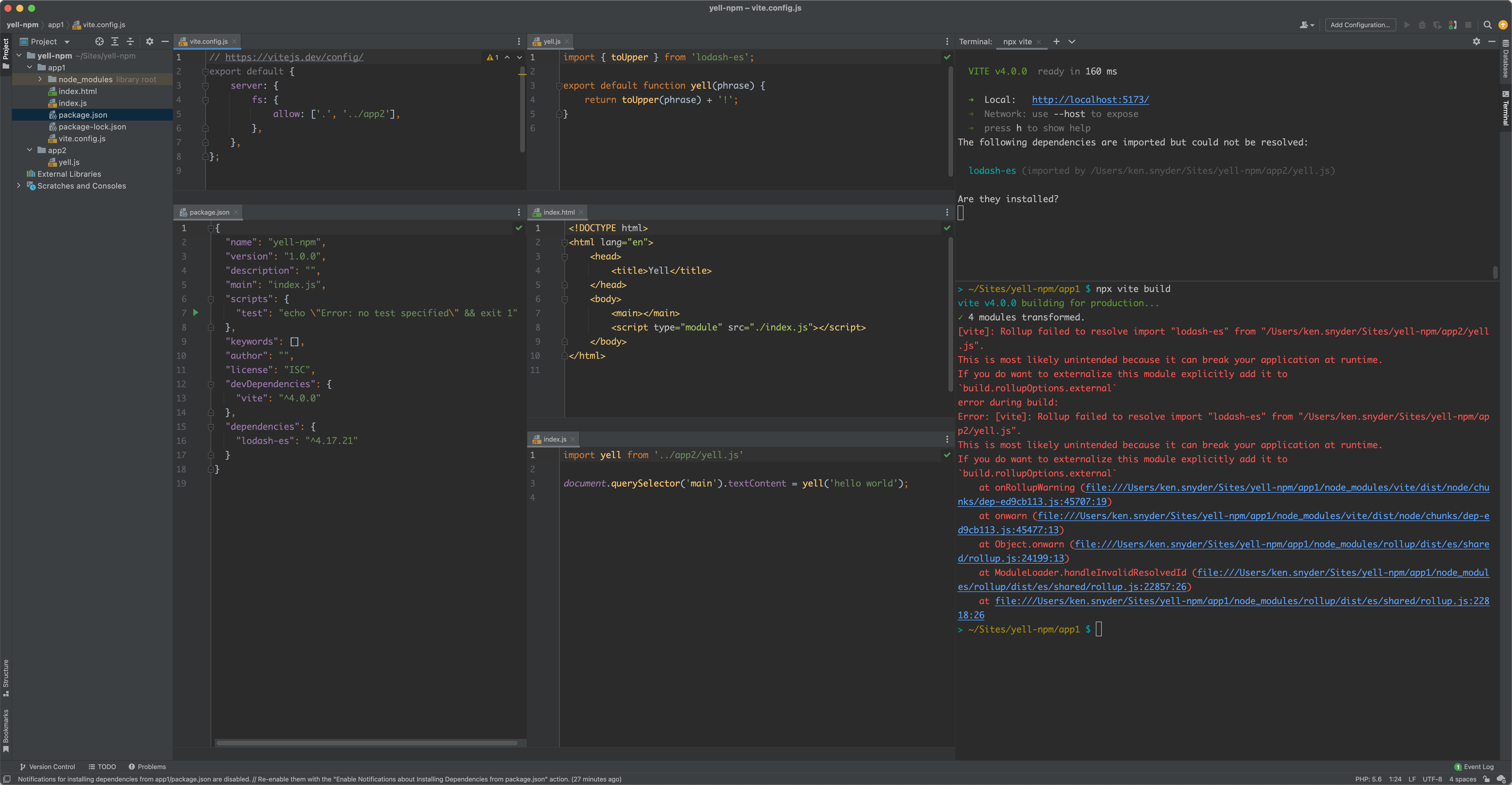
Task: Fold the server block in vite.config.js
Action: tap(206, 86)
